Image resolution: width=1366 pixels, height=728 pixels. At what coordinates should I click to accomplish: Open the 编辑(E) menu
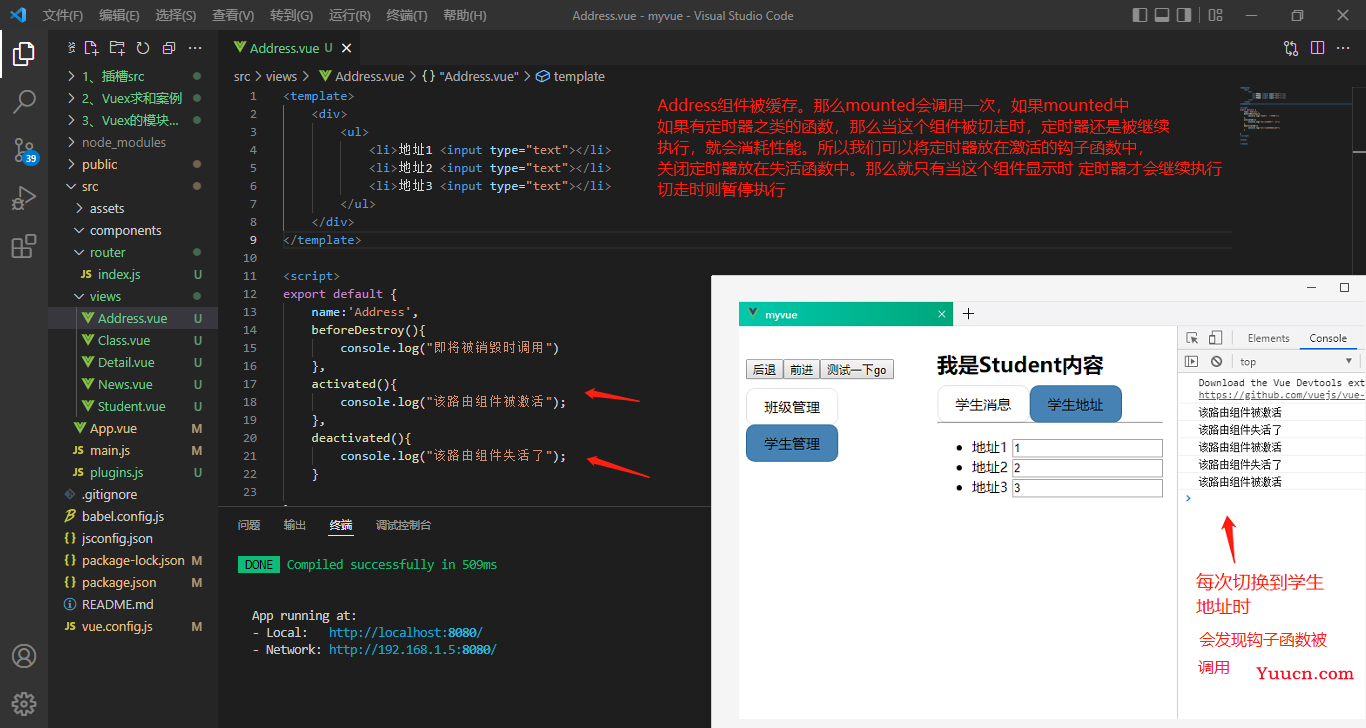tap(119, 15)
